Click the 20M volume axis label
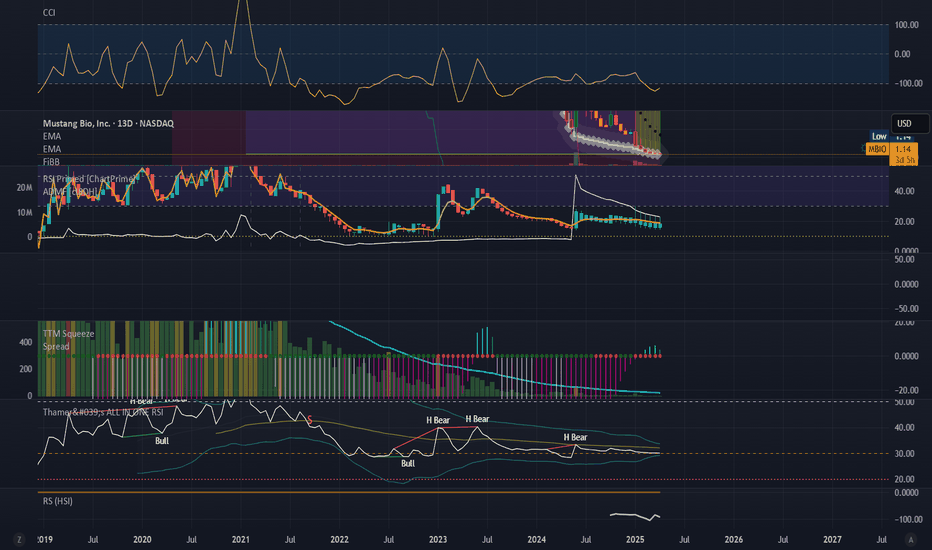Image resolution: width=932 pixels, height=550 pixels. point(24,188)
